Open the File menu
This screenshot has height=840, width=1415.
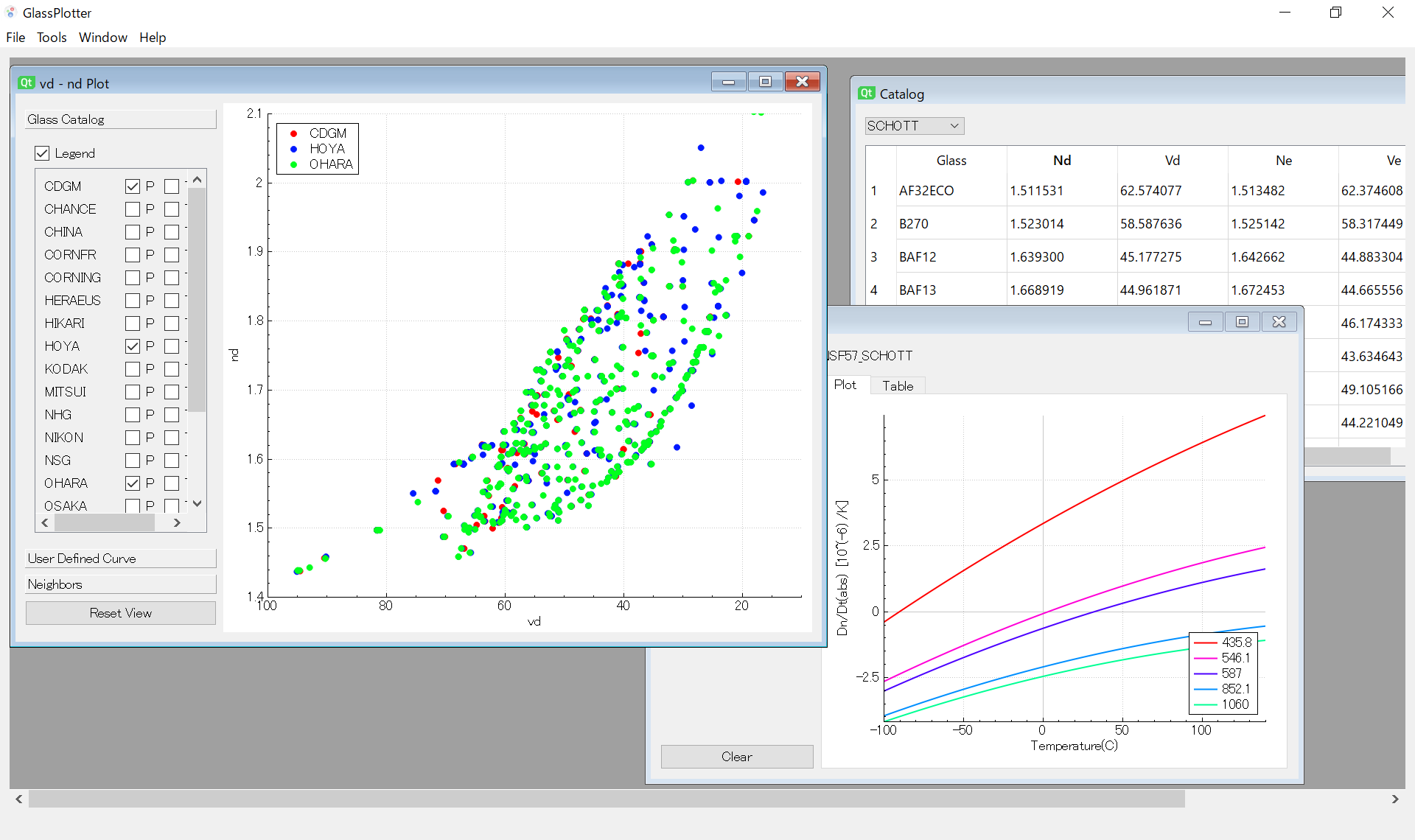tap(15, 38)
